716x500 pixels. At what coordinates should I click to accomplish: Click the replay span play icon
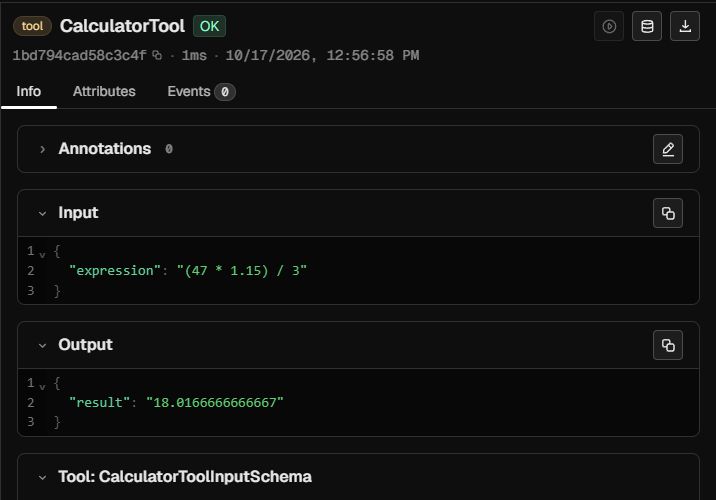(609, 26)
